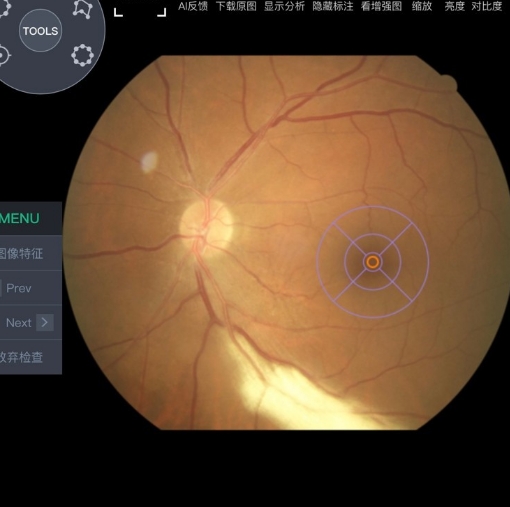
Task: Click the Next chevron arrow icon
Action: click(45, 322)
